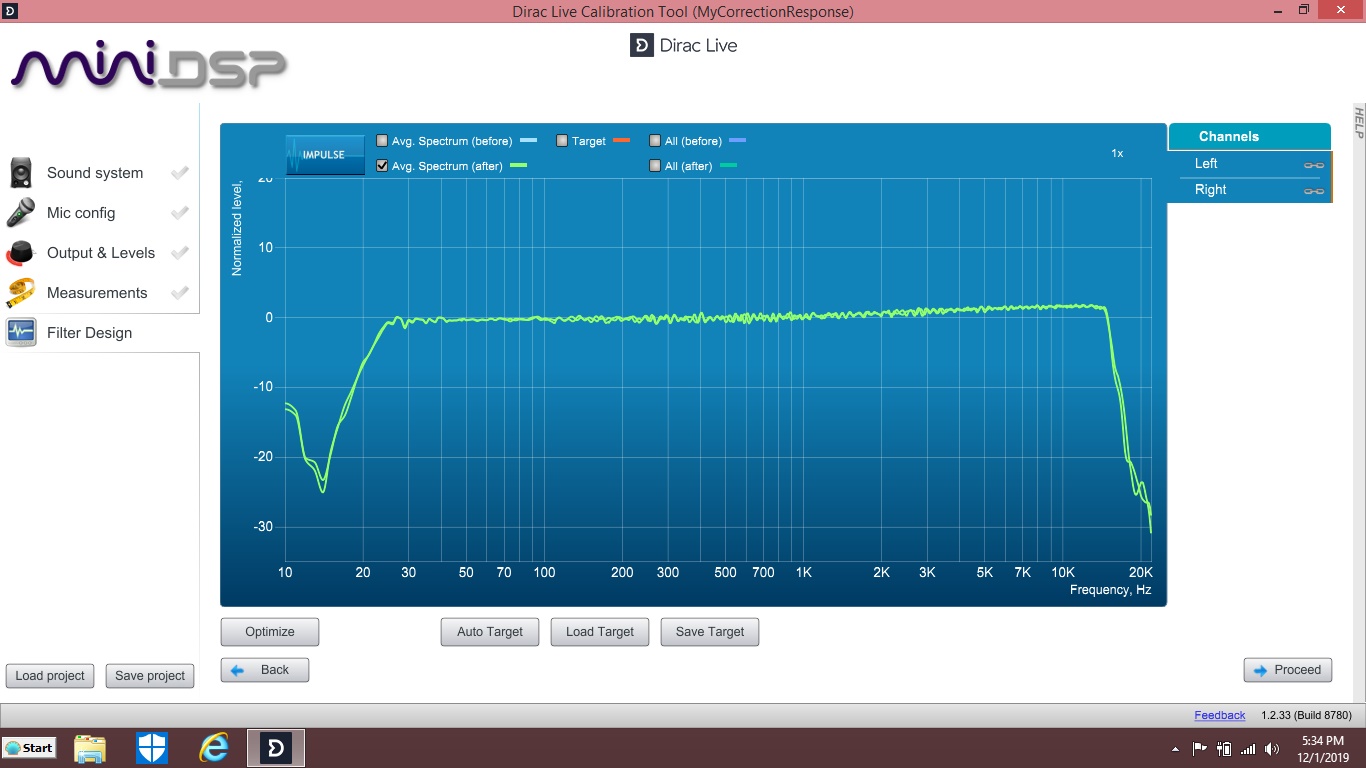Click the speaker icon for Sound system
The width and height of the screenshot is (1366, 768).
(22, 173)
